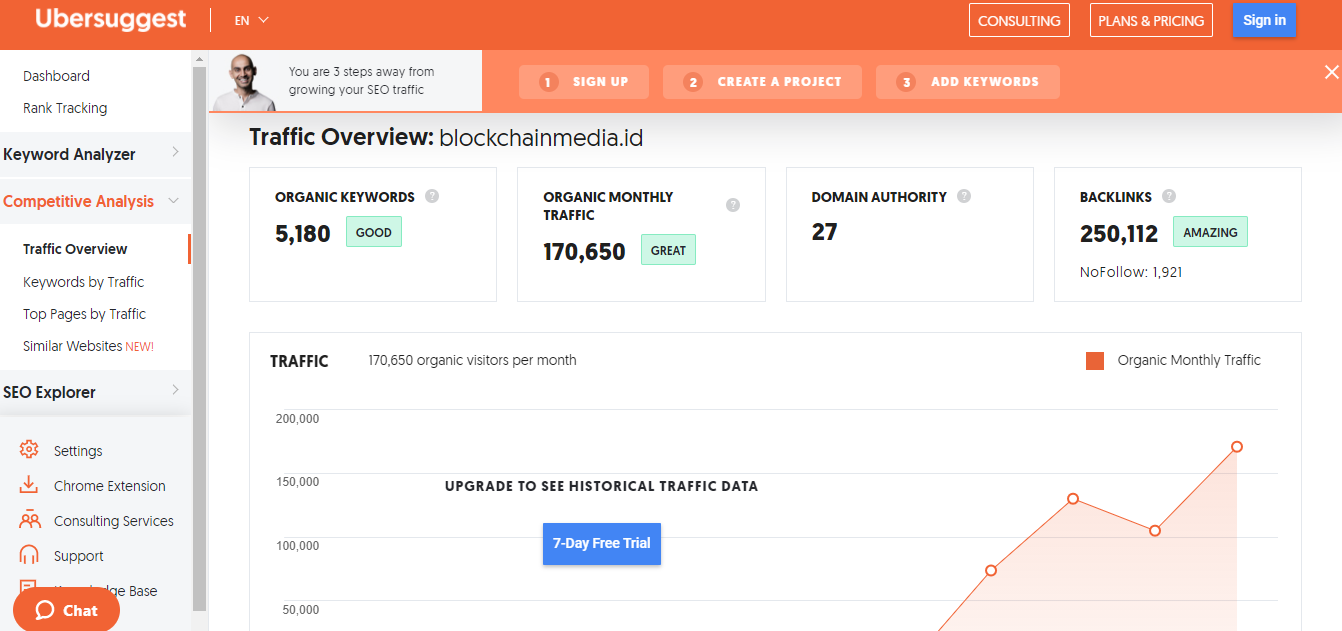
Task: Click the 170,650 monthly traffic value
Action: pyautogui.click(x=584, y=252)
